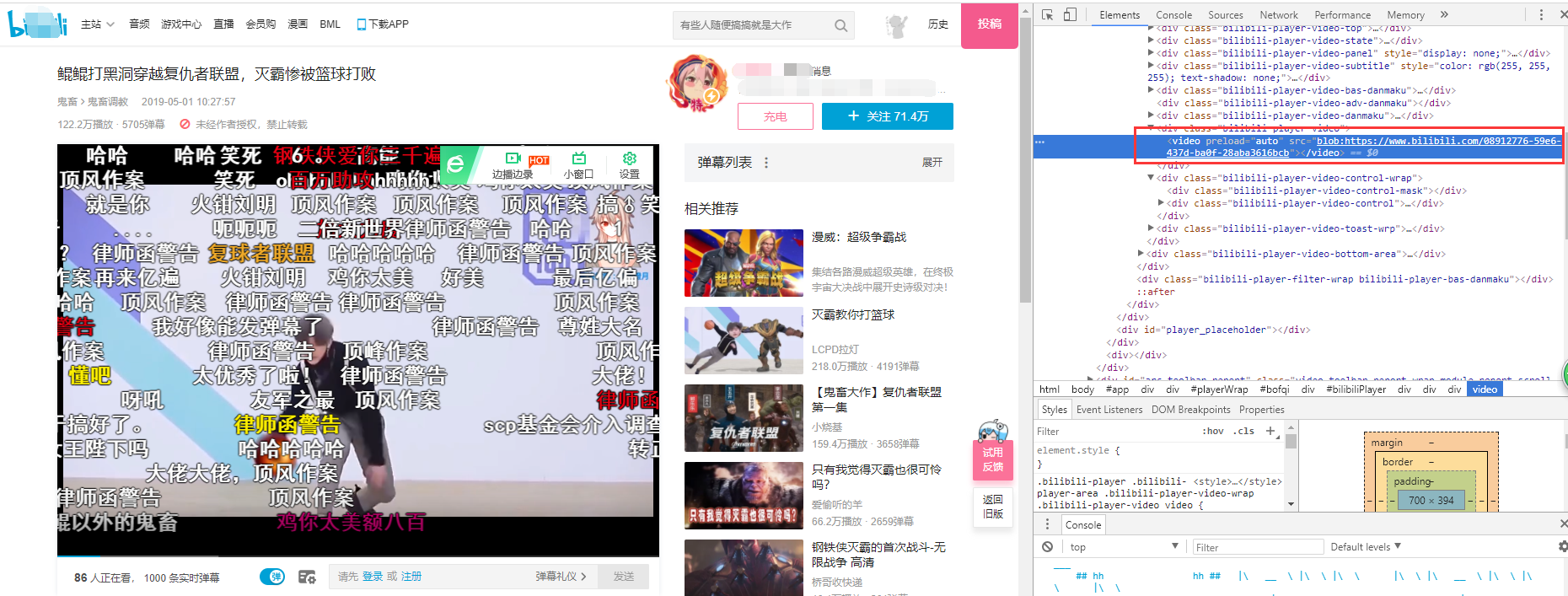Switch to the Network tab
The height and width of the screenshot is (596, 1568).
click(1278, 14)
